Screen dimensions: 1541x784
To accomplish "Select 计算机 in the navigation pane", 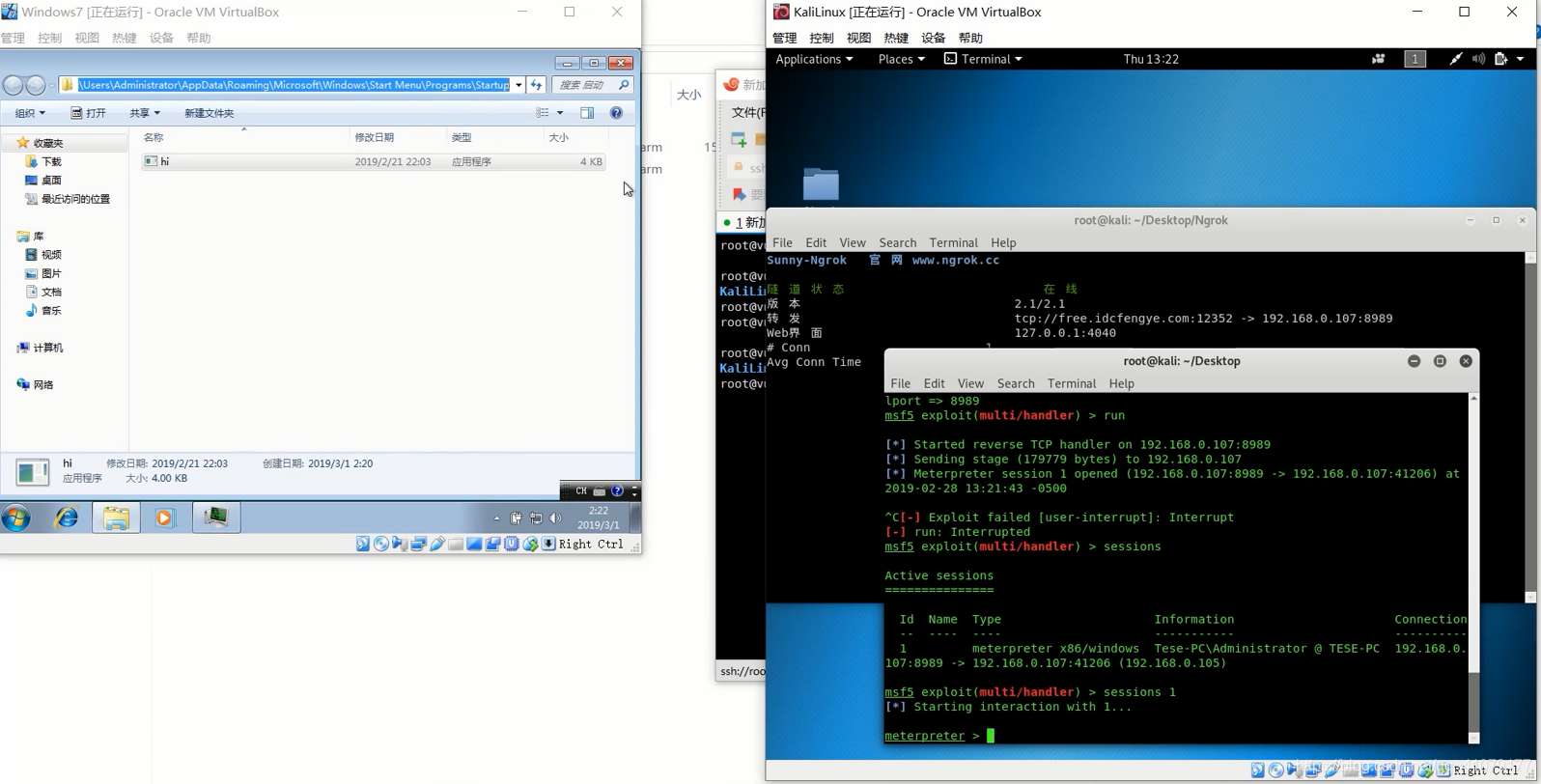I will 40,348.
